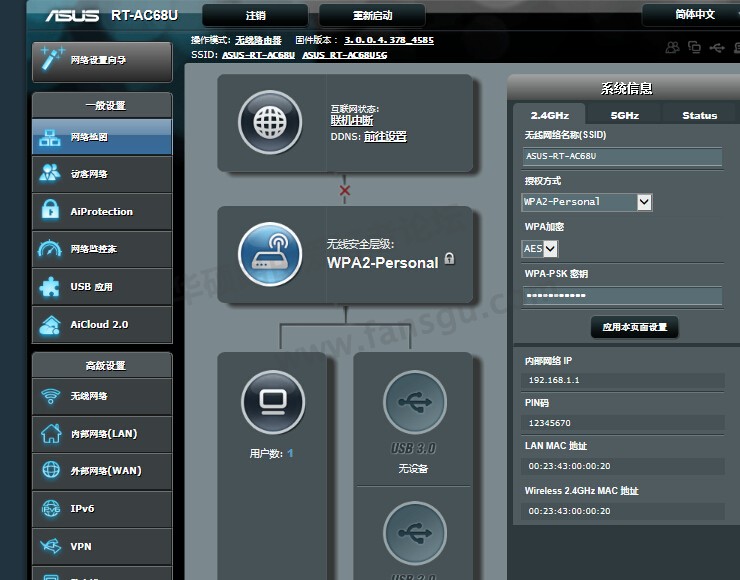The width and height of the screenshot is (740, 580).
Task: Open AiProtection lock icon menu
Action: tap(50, 211)
